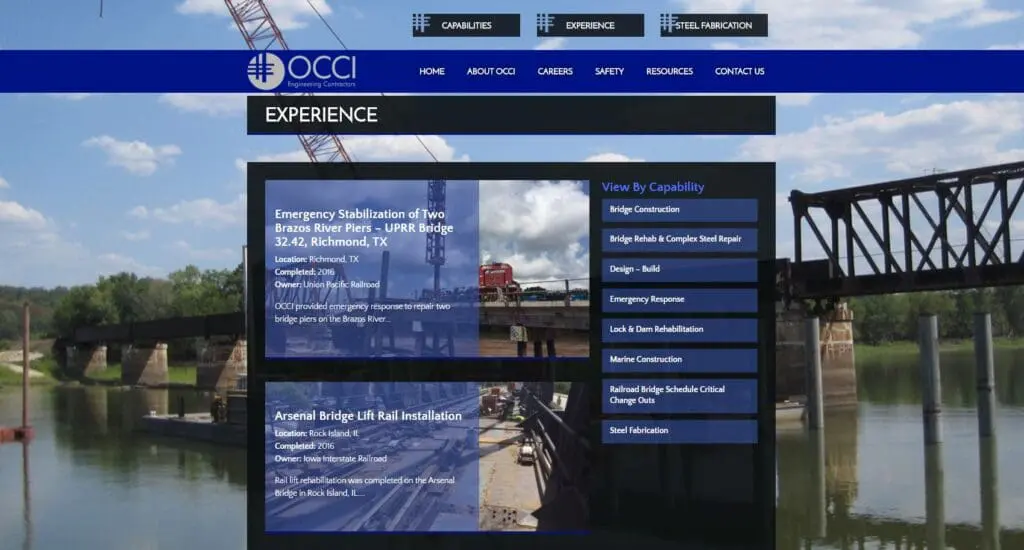Click the 'Rail lift rehabilitation was completed' description
The image size is (1024, 550).
click(364, 487)
